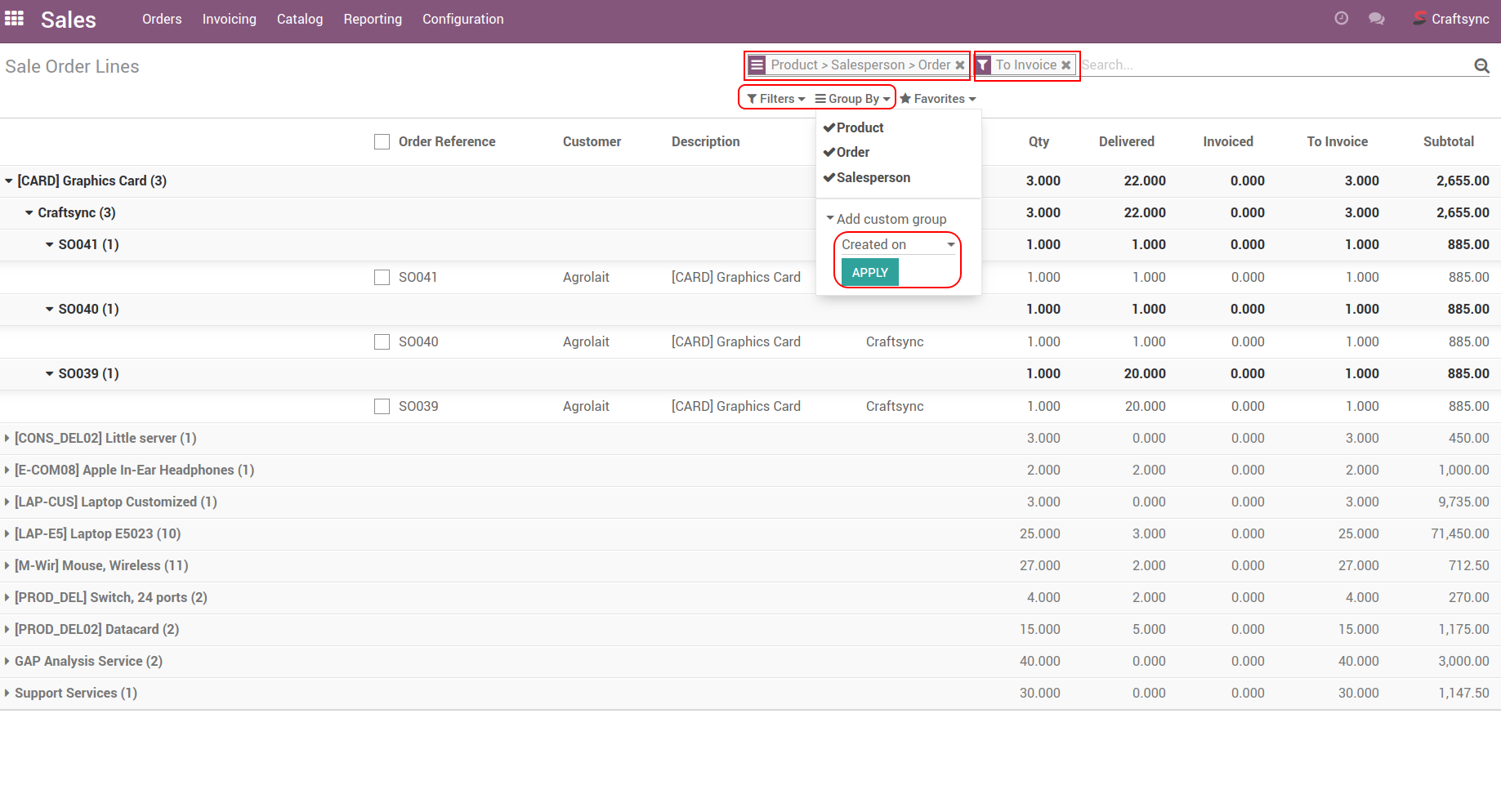Image resolution: width=1501 pixels, height=812 pixels.
Task: Remove the To Invoice filter facet
Action: (1065, 65)
